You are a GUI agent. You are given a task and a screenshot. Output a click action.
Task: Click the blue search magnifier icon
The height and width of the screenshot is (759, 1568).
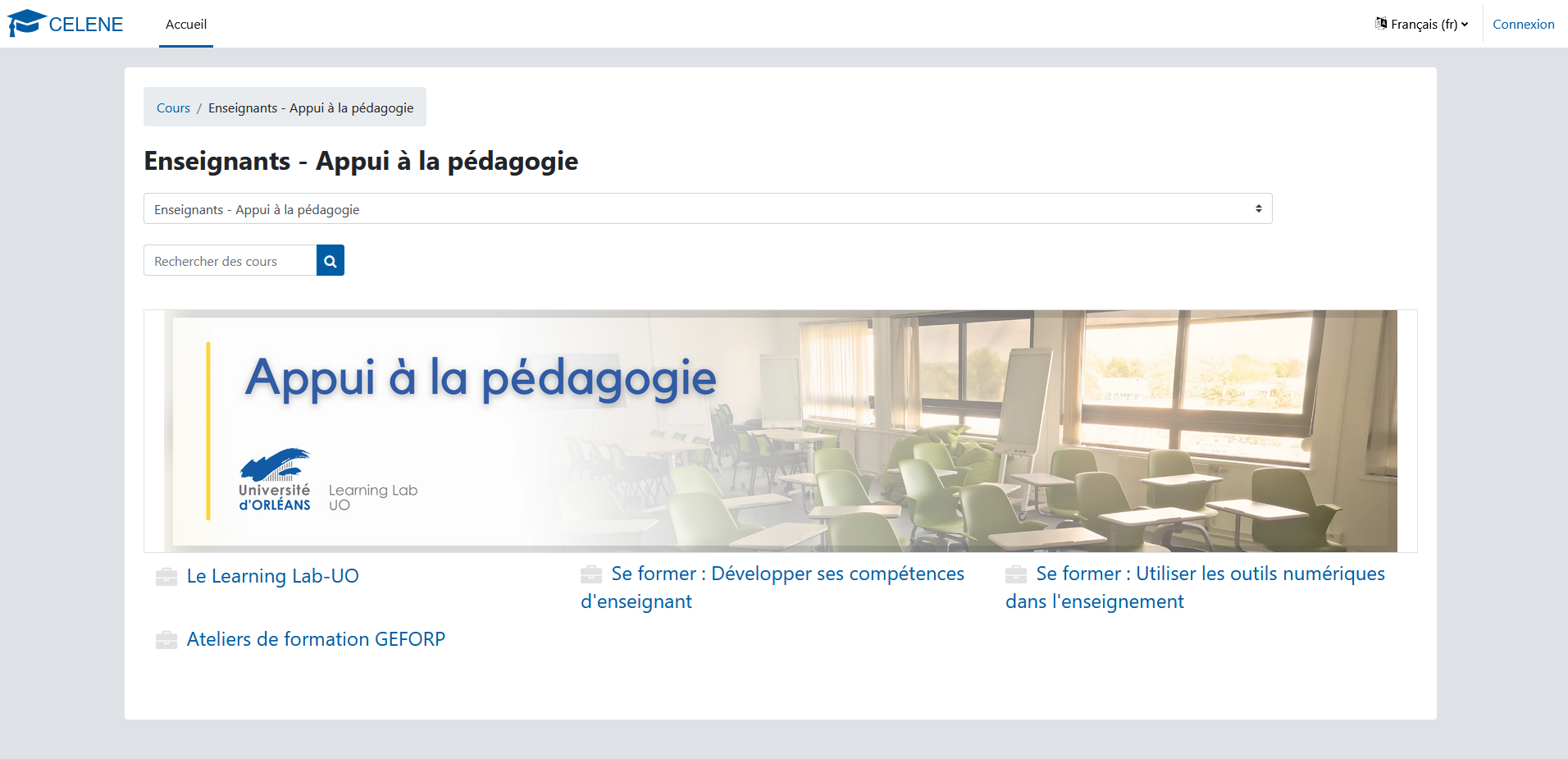coord(330,260)
